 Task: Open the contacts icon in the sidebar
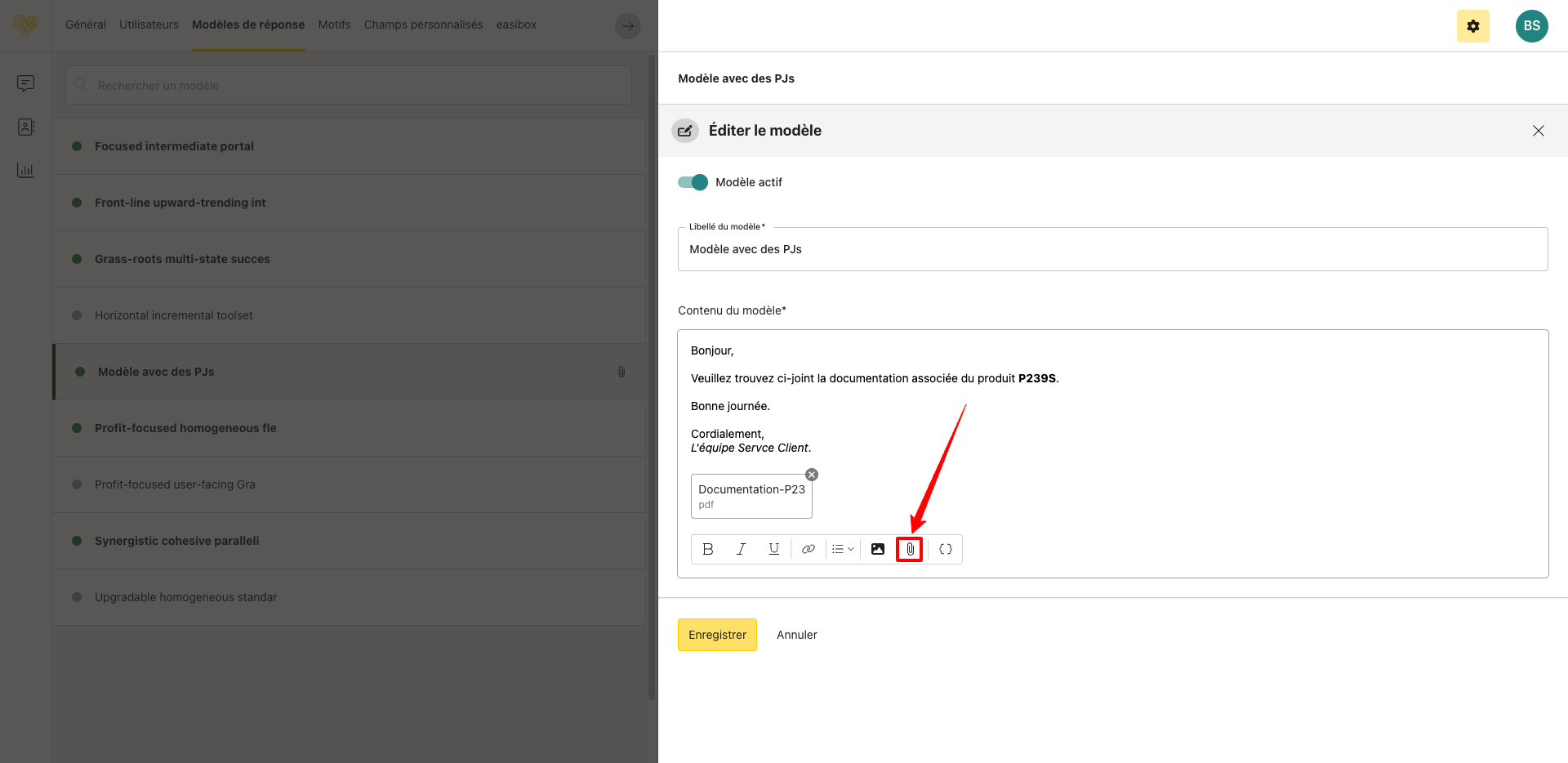(26, 127)
